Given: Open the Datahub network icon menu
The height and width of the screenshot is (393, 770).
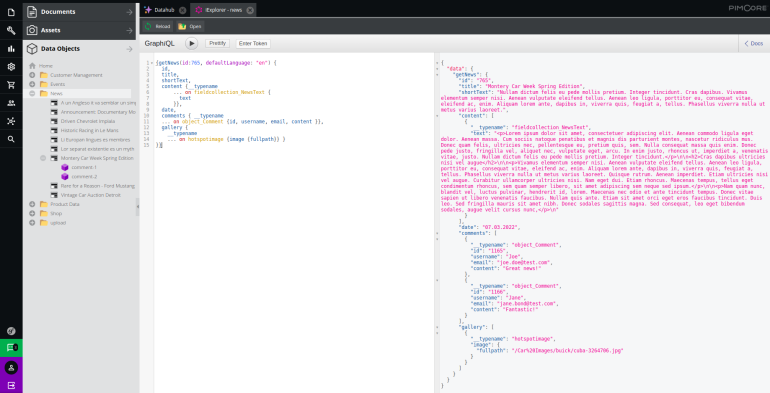Looking at the screenshot, I should [x=11, y=121].
